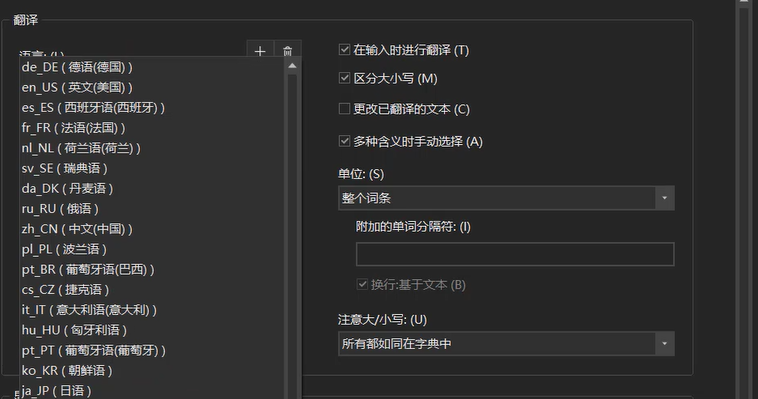Select de_DE (德语(德国)) from language list

(152, 67)
